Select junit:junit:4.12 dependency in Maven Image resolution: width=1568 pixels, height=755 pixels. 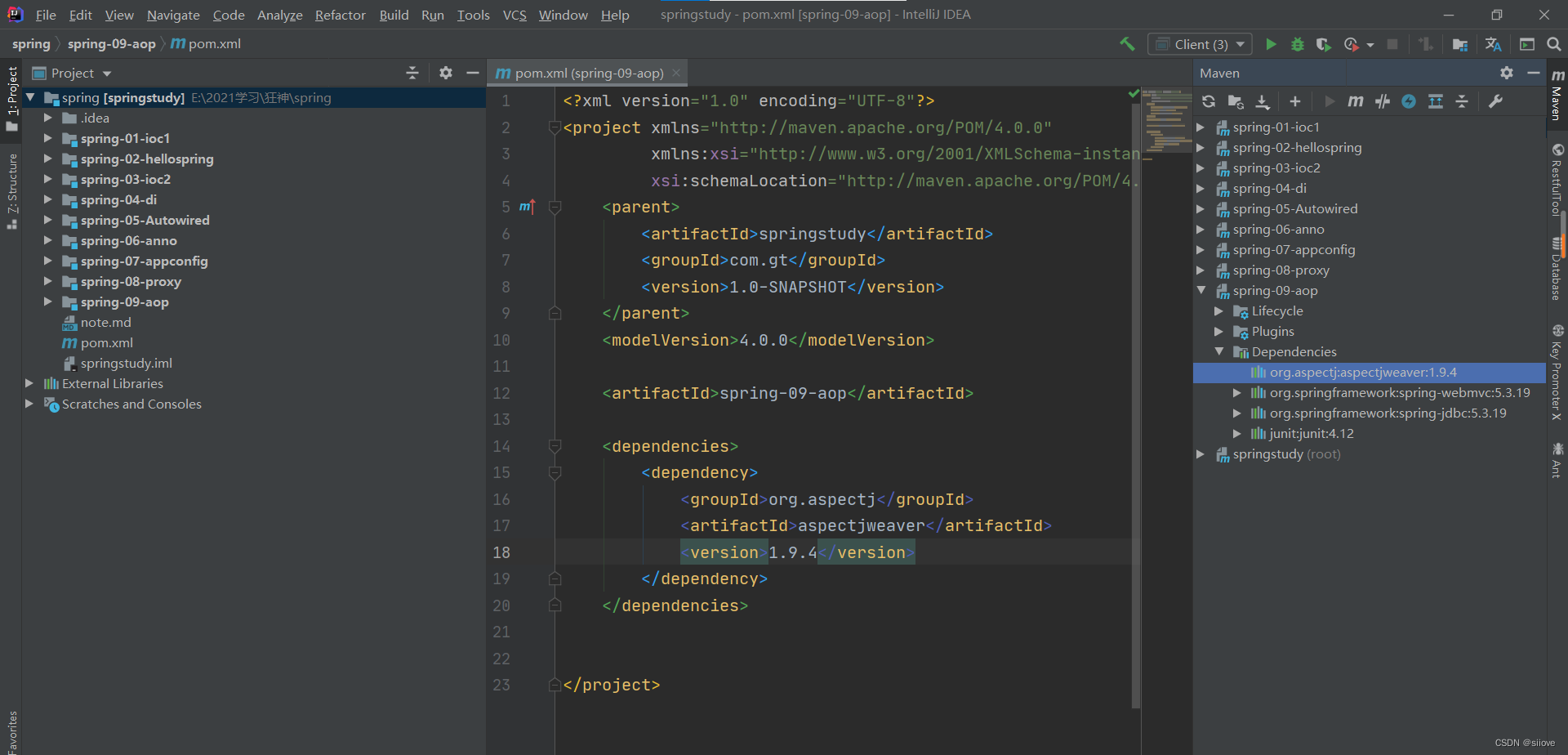1312,433
